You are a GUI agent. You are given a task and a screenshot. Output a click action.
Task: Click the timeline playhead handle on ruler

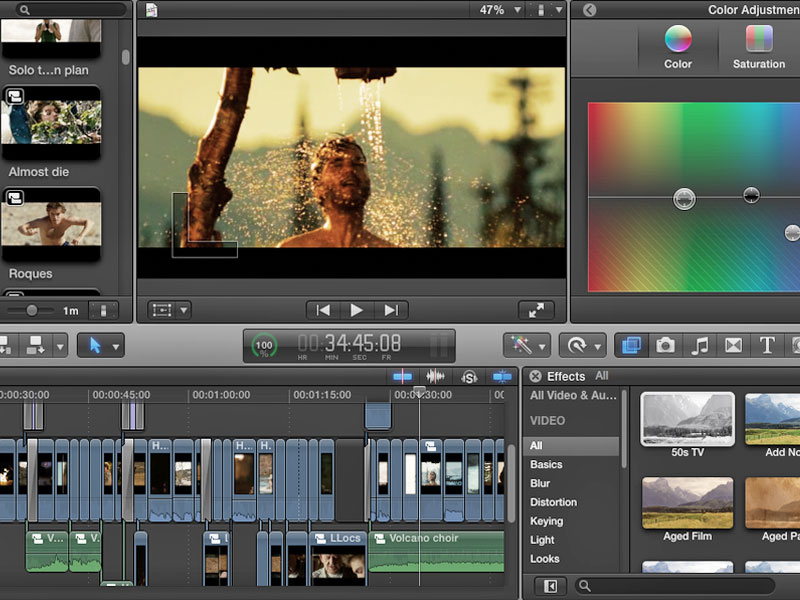click(419, 392)
